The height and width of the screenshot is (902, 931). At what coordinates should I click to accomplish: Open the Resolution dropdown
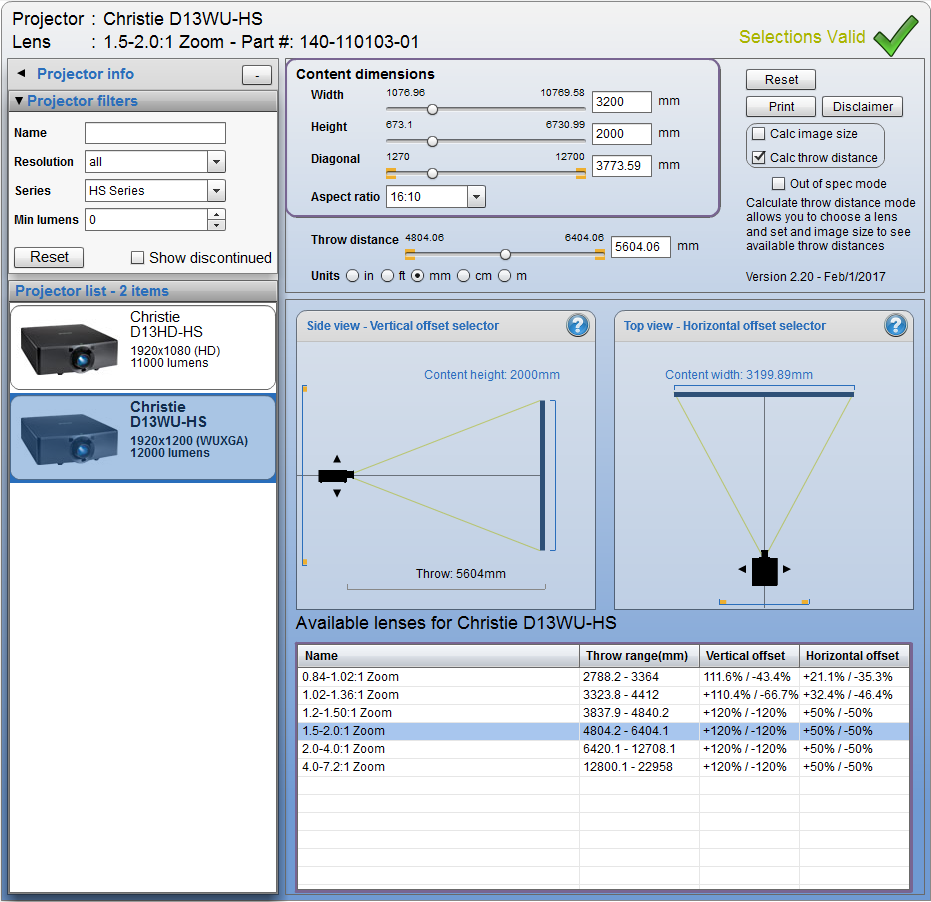click(x=216, y=162)
